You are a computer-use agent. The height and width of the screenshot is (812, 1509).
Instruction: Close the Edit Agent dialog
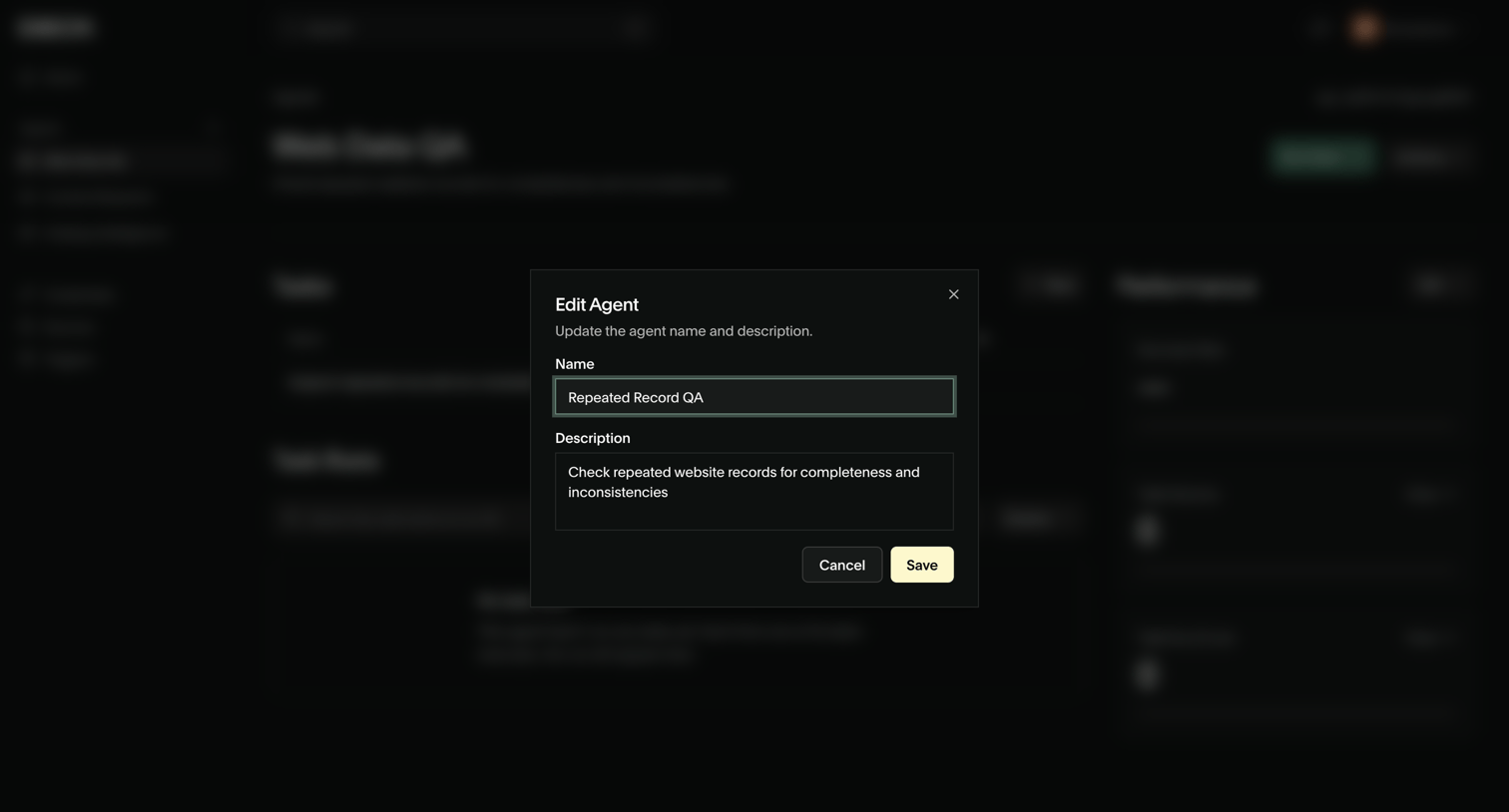point(953,294)
